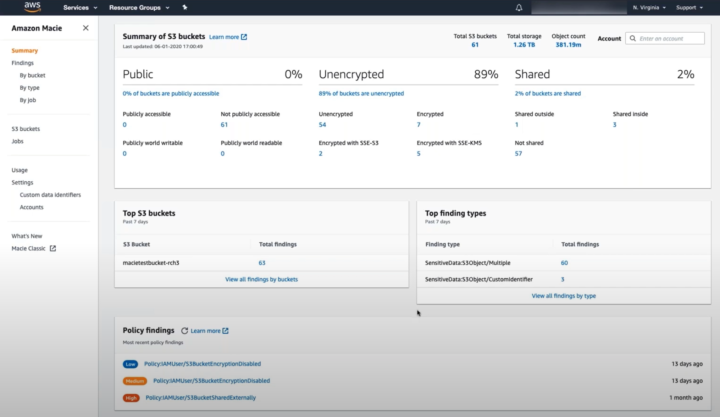Image resolution: width=720 pixels, height=417 pixels.
Task: Open findings By bucket
Action: pyautogui.click(x=32, y=75)
